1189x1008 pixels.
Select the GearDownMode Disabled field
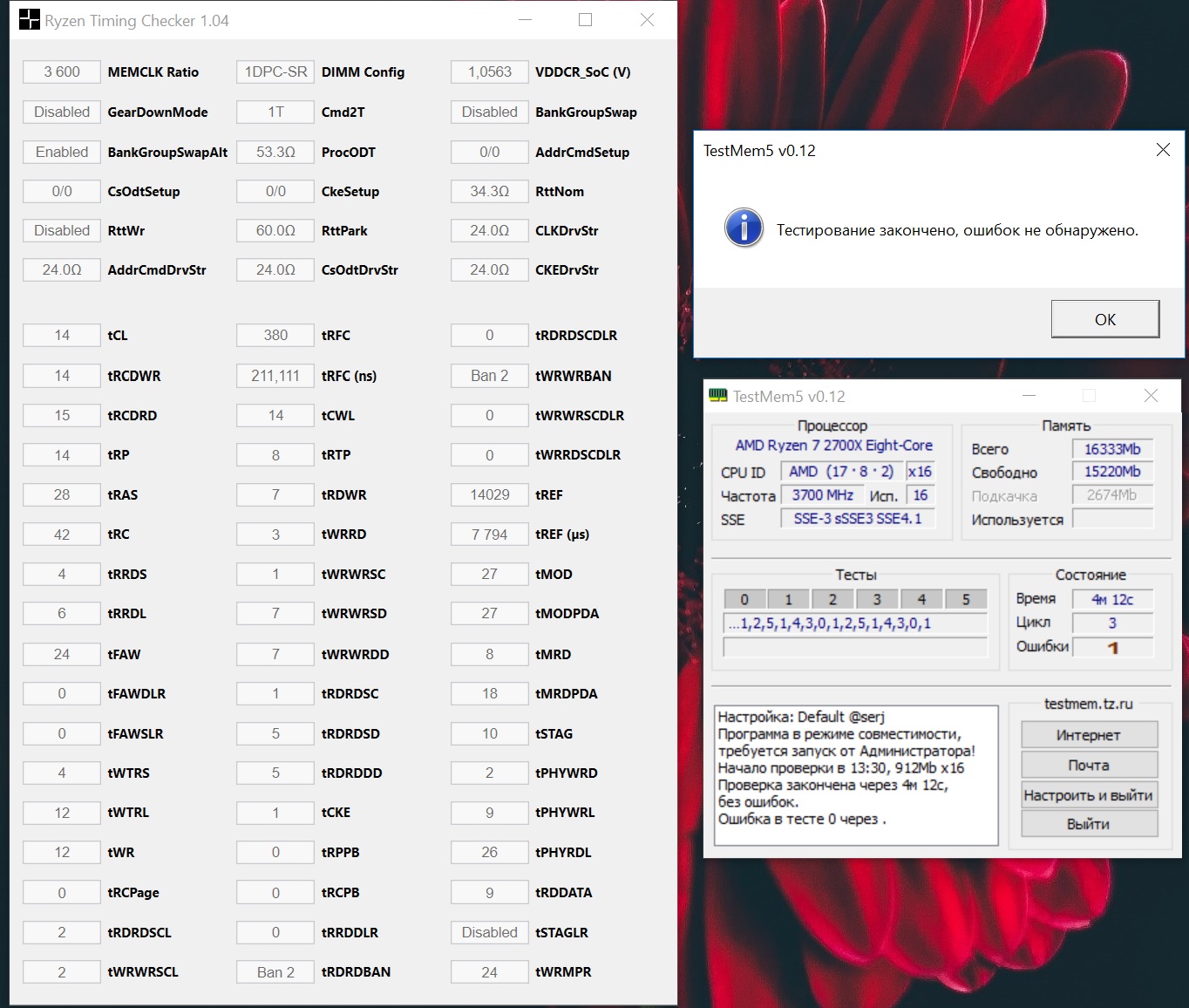[62, 112]
